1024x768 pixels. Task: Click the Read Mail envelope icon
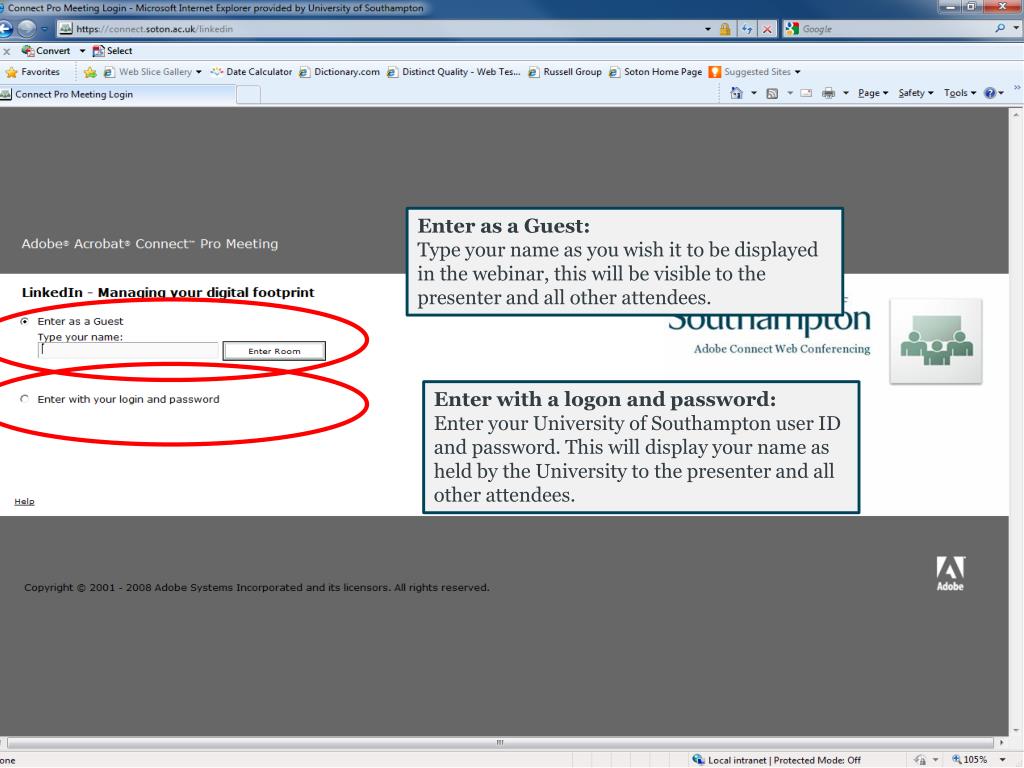807,93
